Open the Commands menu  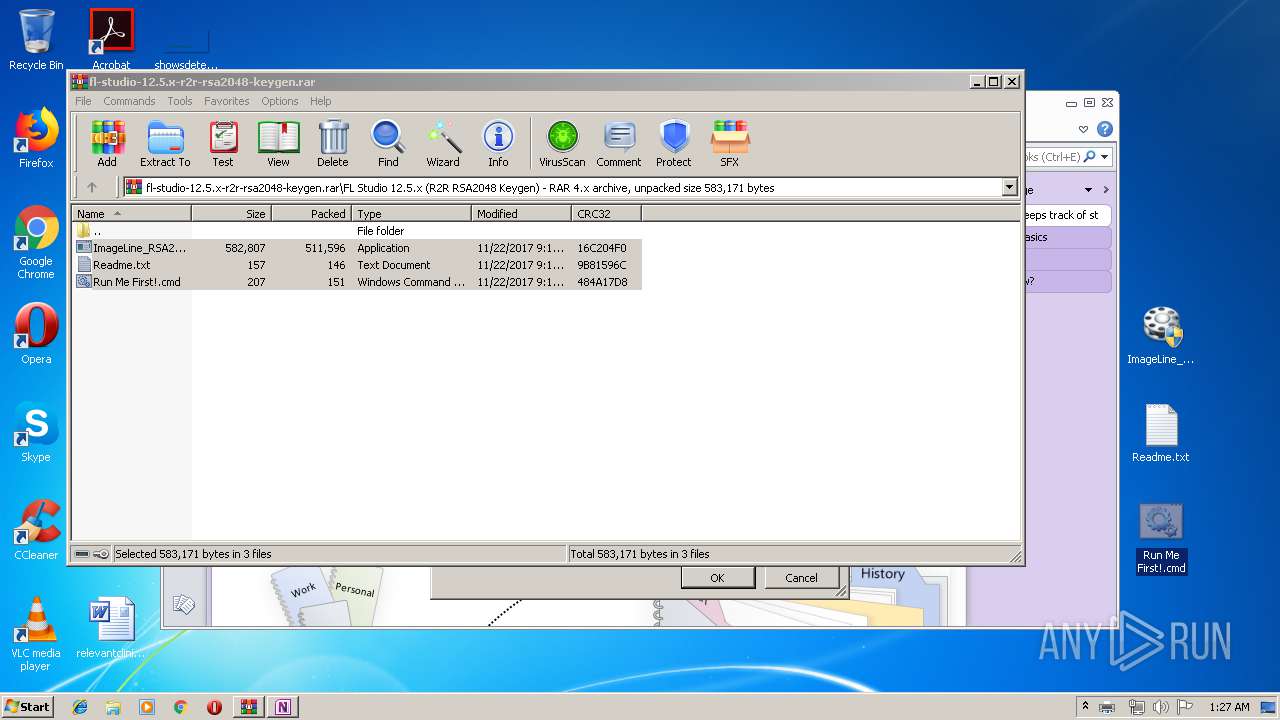pyautogui.click(x=129, y=101)
